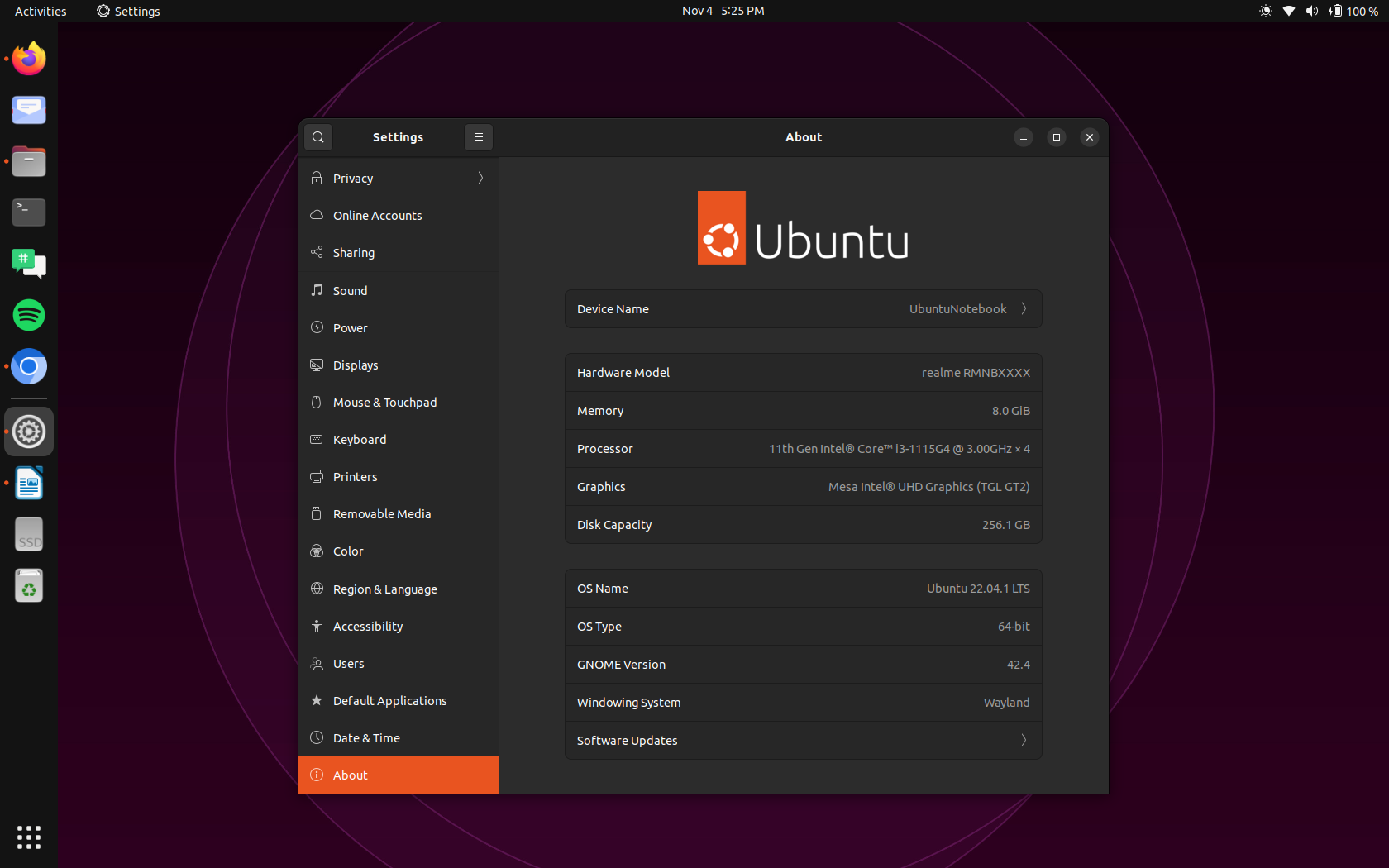Show applications grid in the dock
Screen dimensions: 1389x868
(x=29, y=837)
